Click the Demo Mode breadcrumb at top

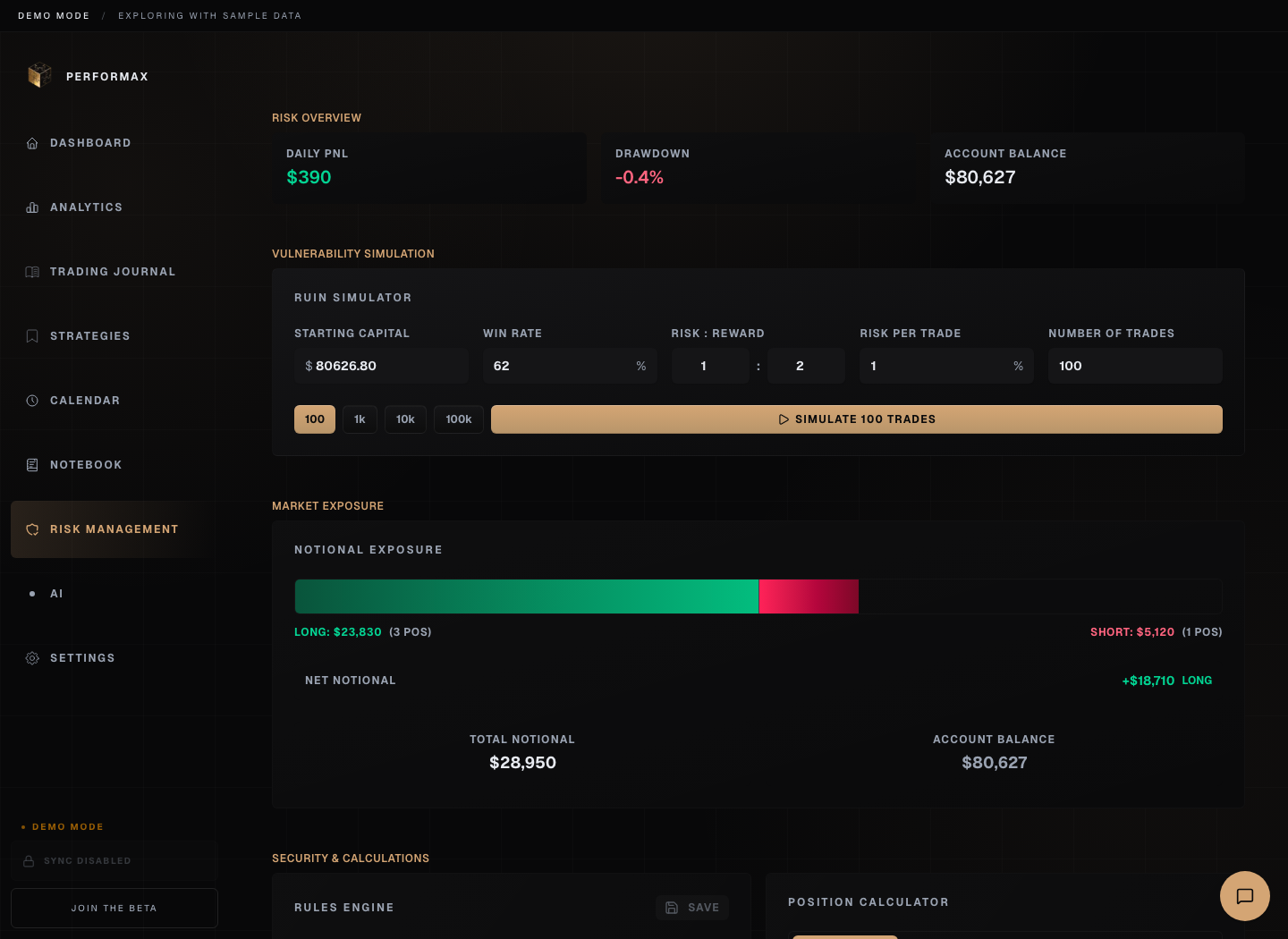(54, 16)
